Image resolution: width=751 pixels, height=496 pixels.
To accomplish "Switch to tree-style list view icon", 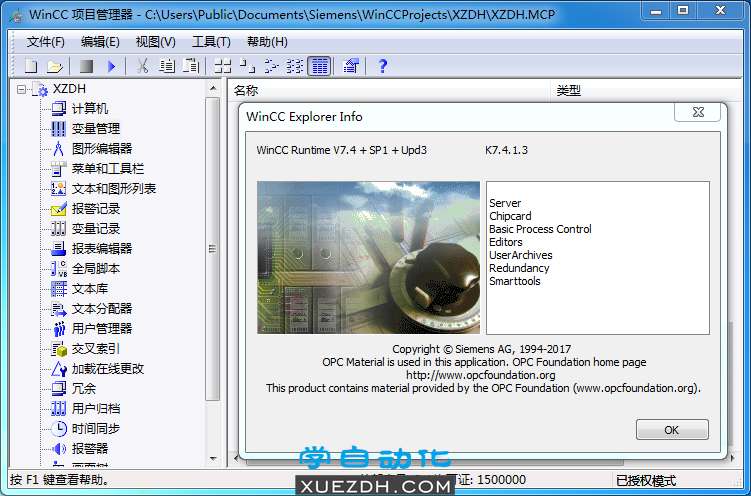I will click(x=295, y=66).
